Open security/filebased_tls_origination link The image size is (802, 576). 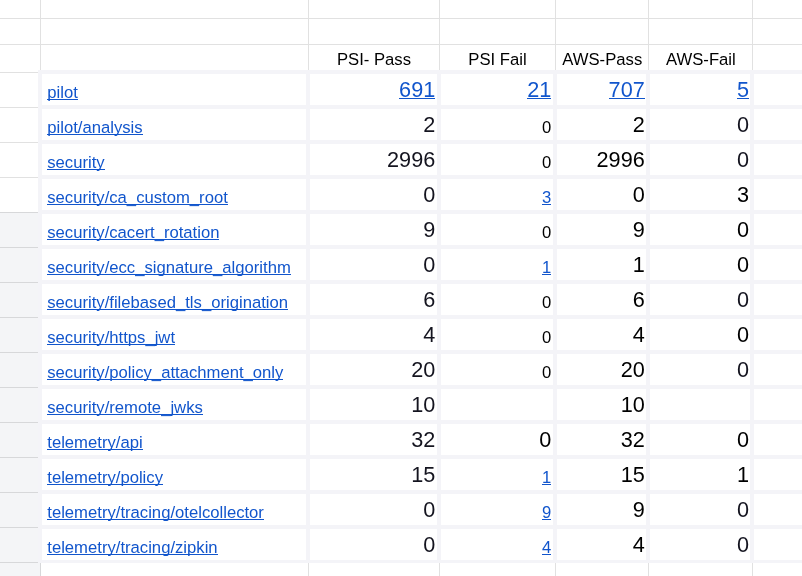pyautogui.click(x=167, y=302)
